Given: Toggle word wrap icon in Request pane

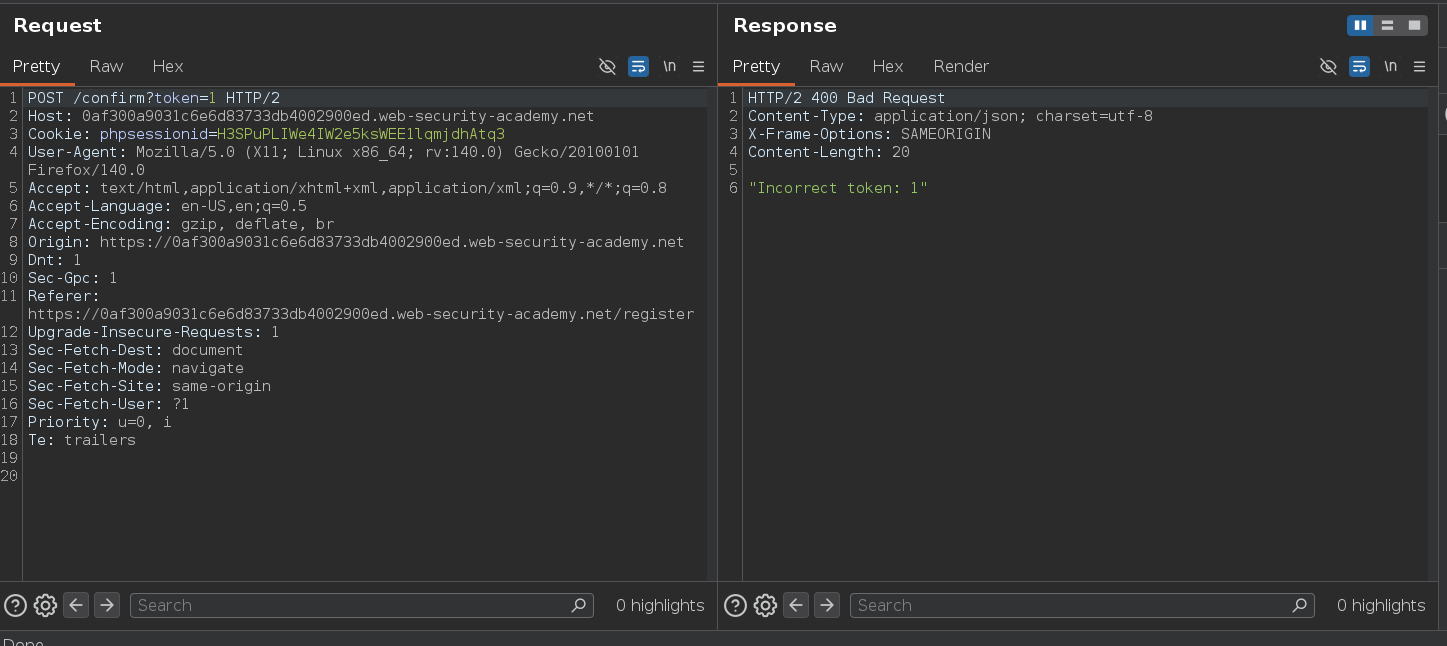Looking at the screenshot, I should coord(638,66).
